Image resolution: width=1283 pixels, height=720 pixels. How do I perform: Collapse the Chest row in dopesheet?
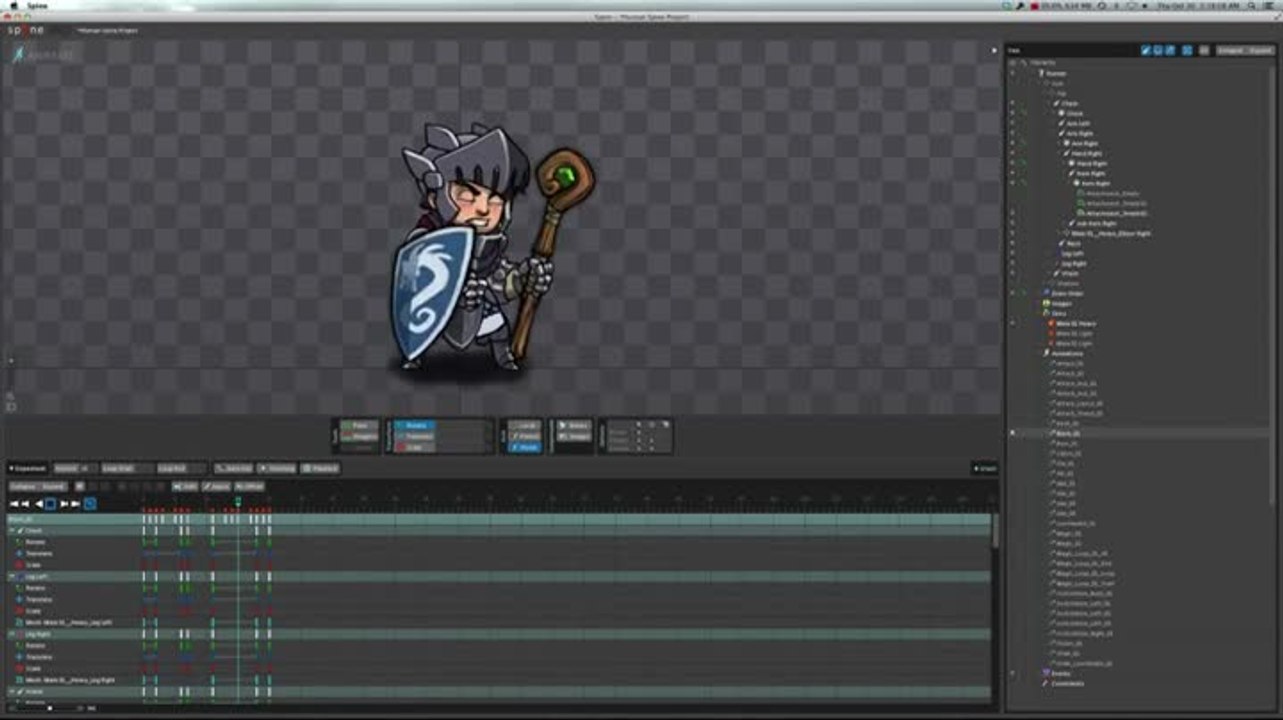(x=12, y=530)
